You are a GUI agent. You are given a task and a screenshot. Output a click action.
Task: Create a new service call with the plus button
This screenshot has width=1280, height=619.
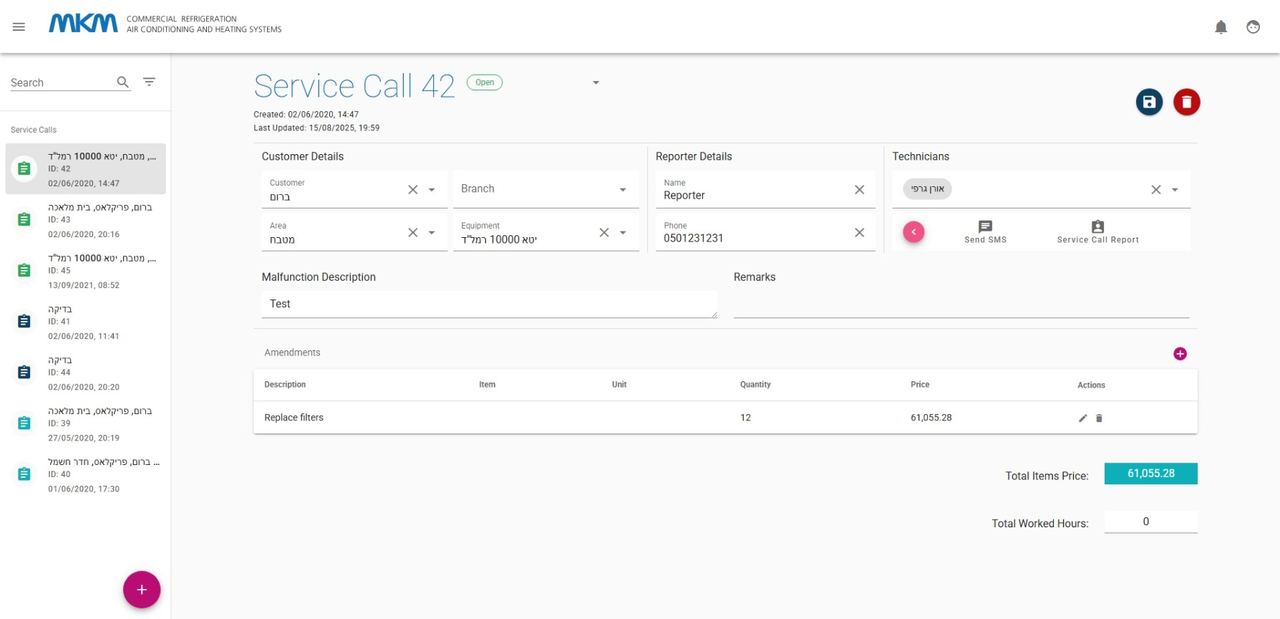142,590
